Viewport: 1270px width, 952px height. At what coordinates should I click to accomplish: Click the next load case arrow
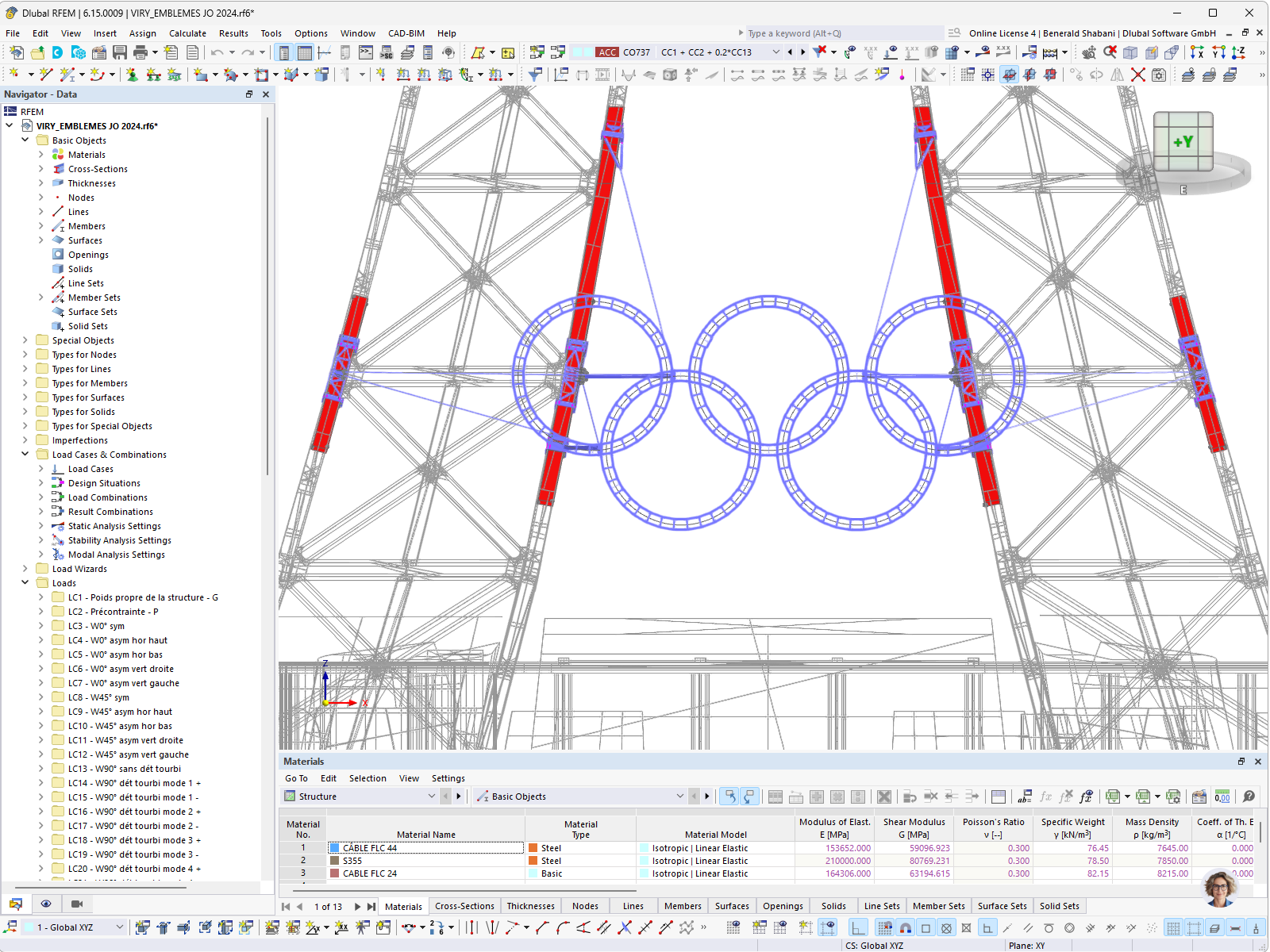pos(802,52)
